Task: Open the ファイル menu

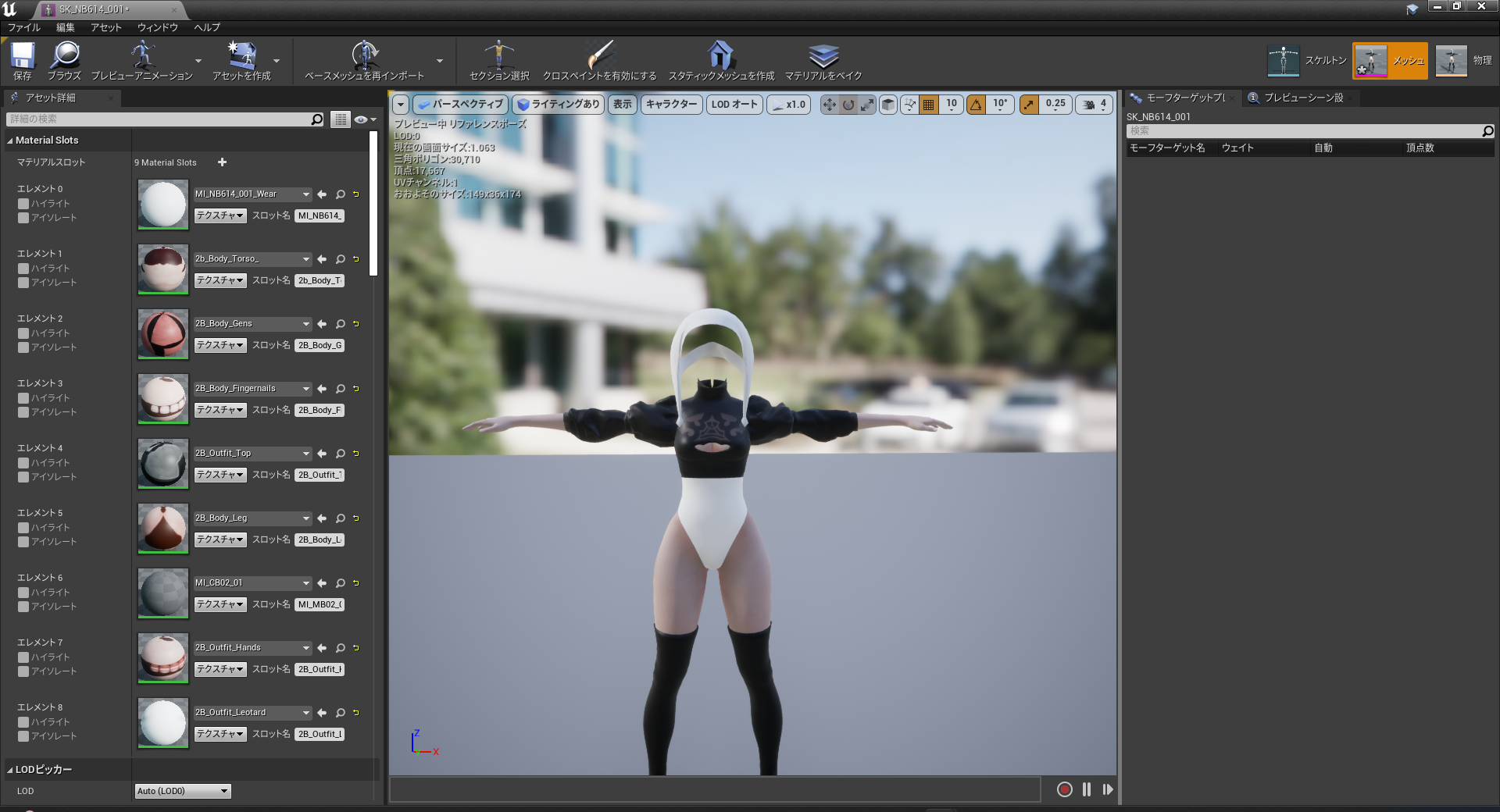Action: (23, 27)
